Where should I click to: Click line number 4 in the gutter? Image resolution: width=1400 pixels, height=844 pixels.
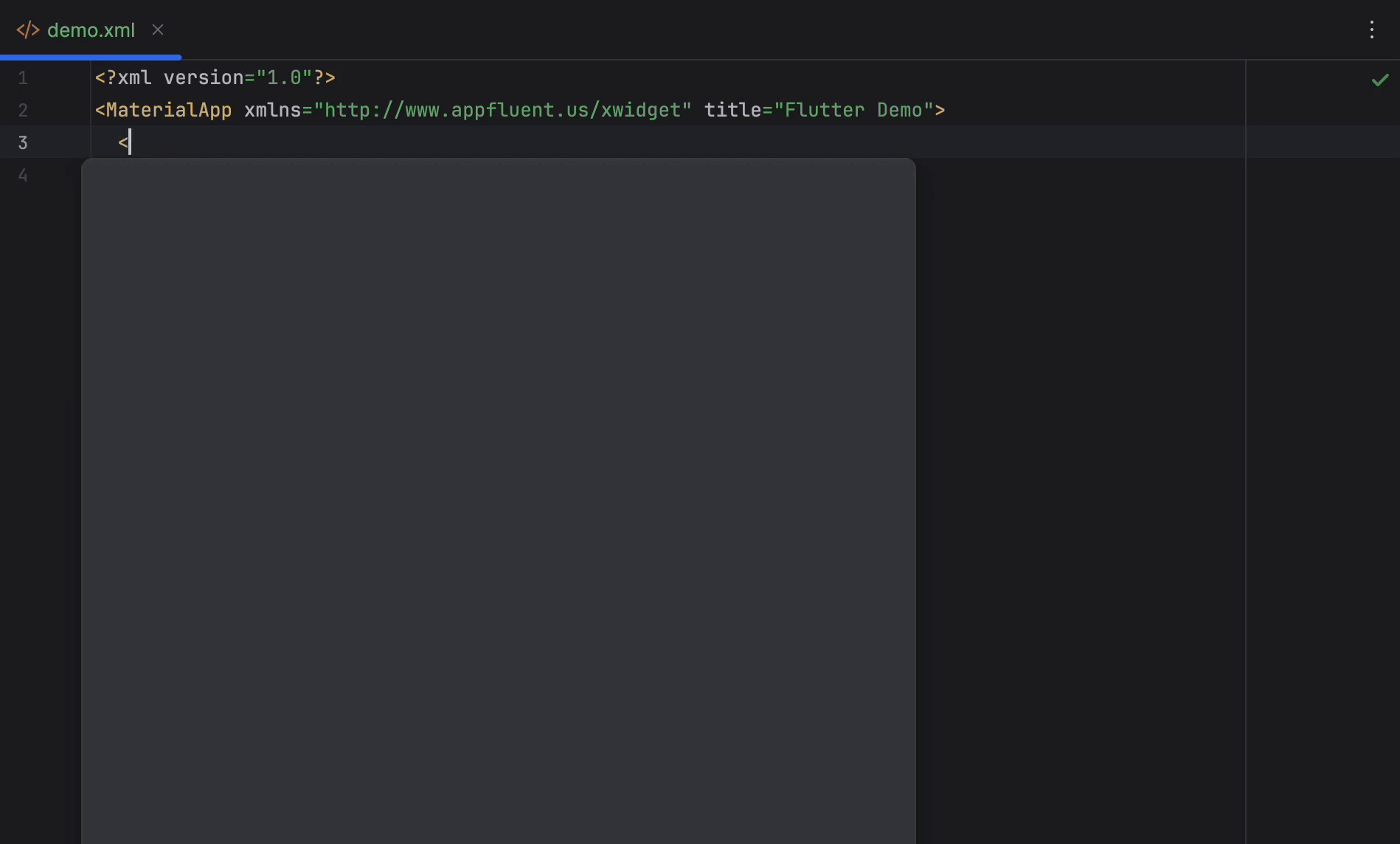[23, 176]
